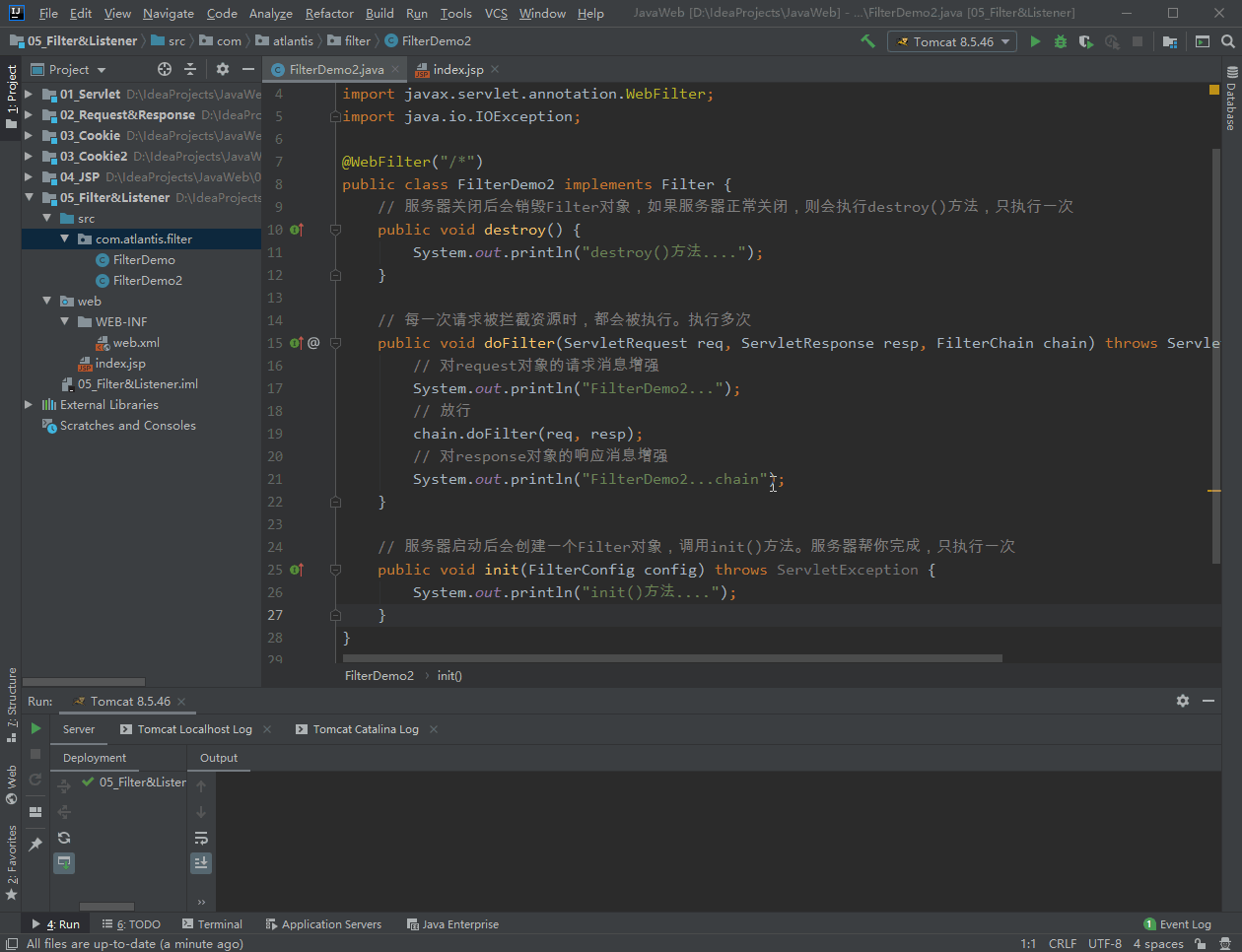Close the FilterDemo2.java editor tab

coord(395,69)
